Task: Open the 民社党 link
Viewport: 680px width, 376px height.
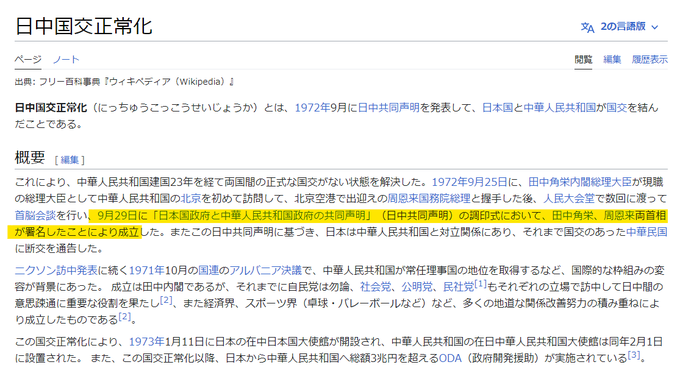Action: [458, 287]
